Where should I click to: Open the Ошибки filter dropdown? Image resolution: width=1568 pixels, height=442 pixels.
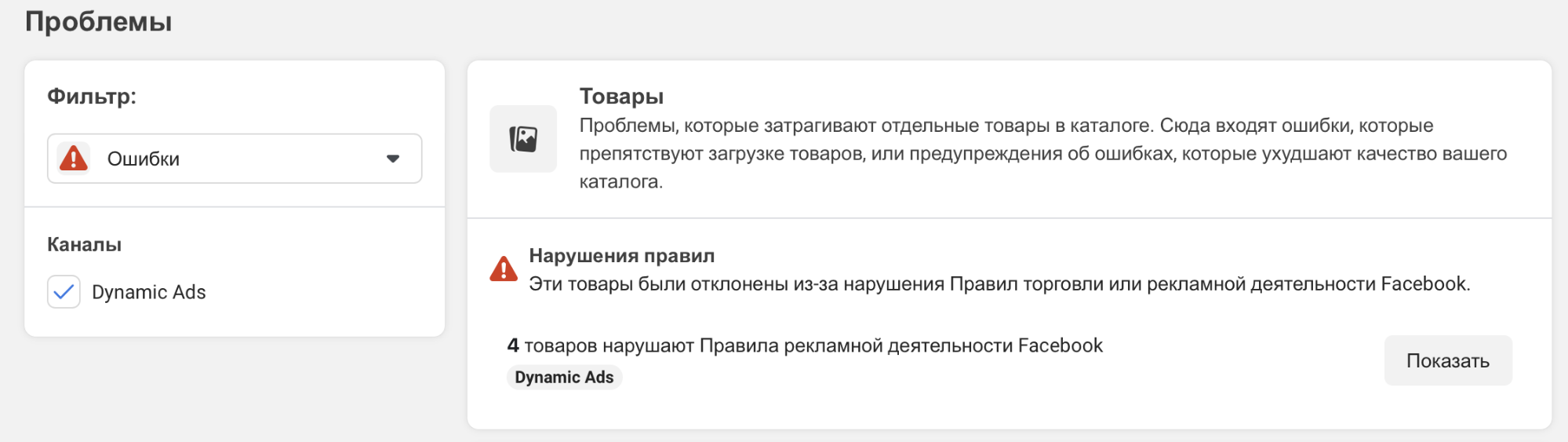[235, 159]
